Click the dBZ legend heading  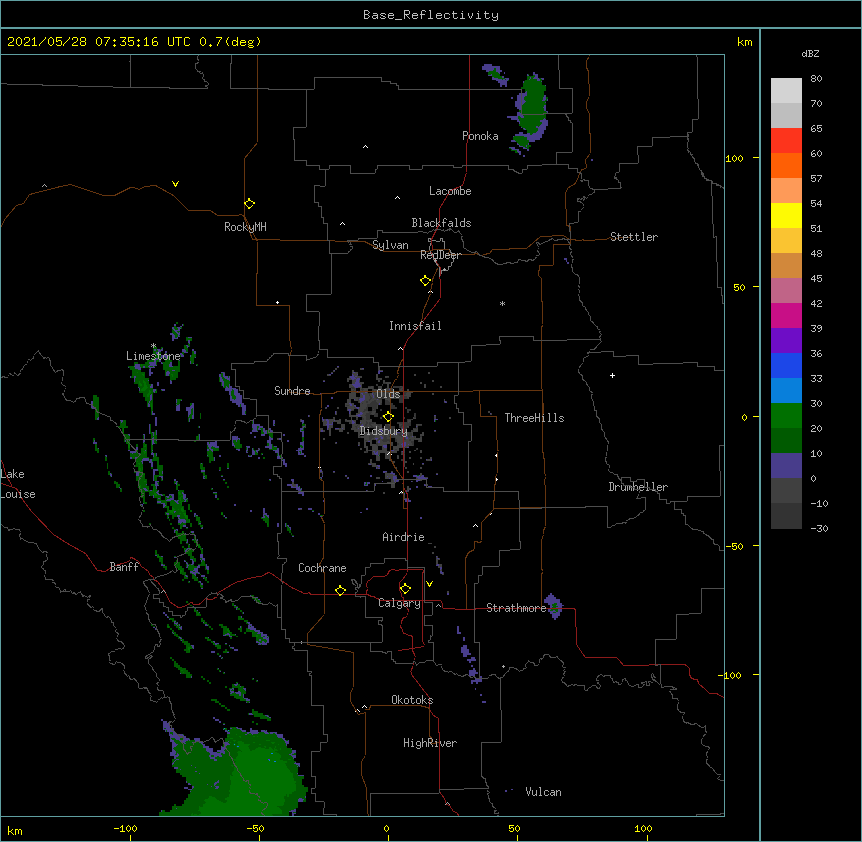(x=810, y=53)
